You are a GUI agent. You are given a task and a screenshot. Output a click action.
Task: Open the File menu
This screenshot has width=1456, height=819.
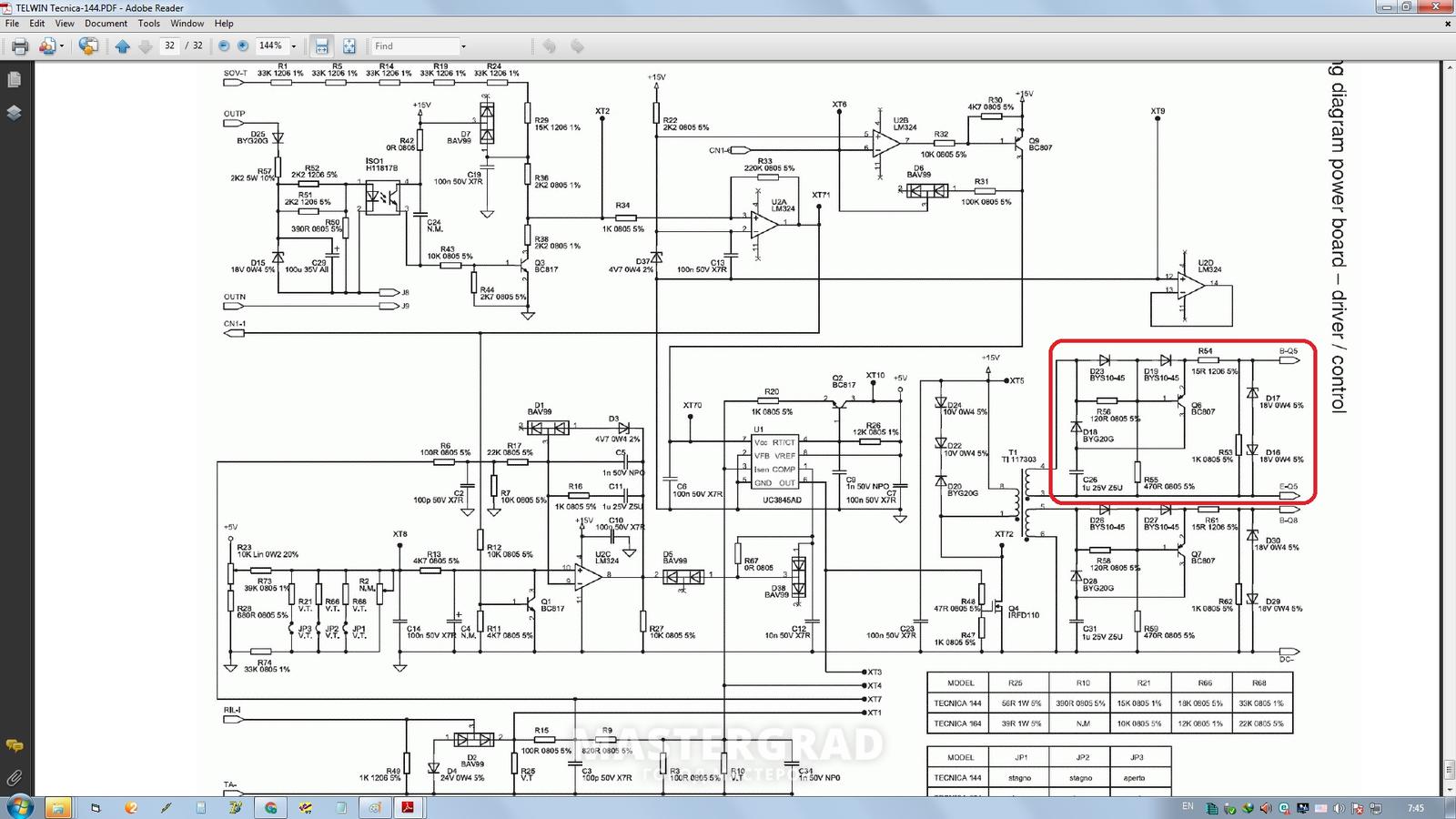(12, 24)
